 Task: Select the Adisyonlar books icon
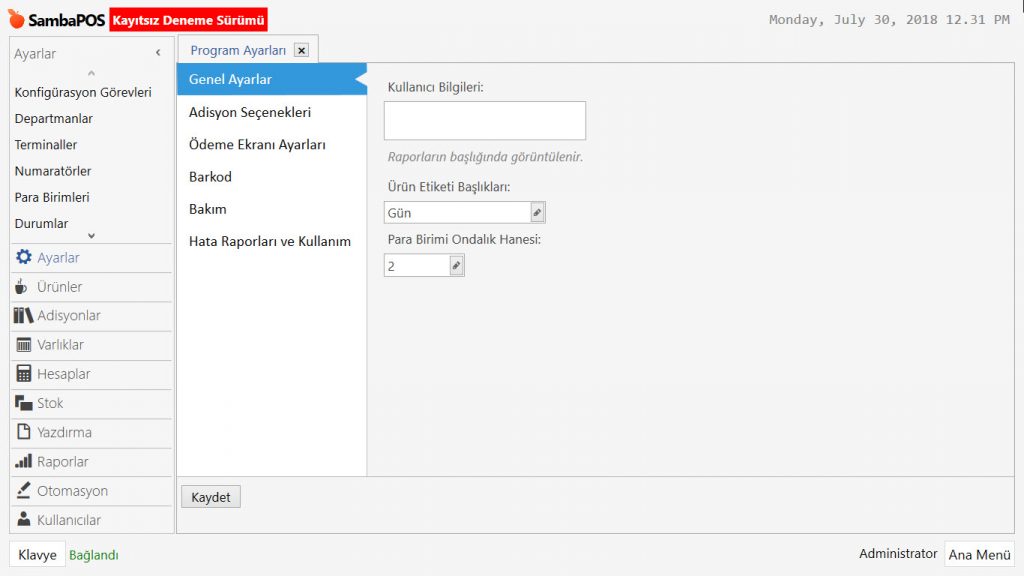(x=24, y=316)
